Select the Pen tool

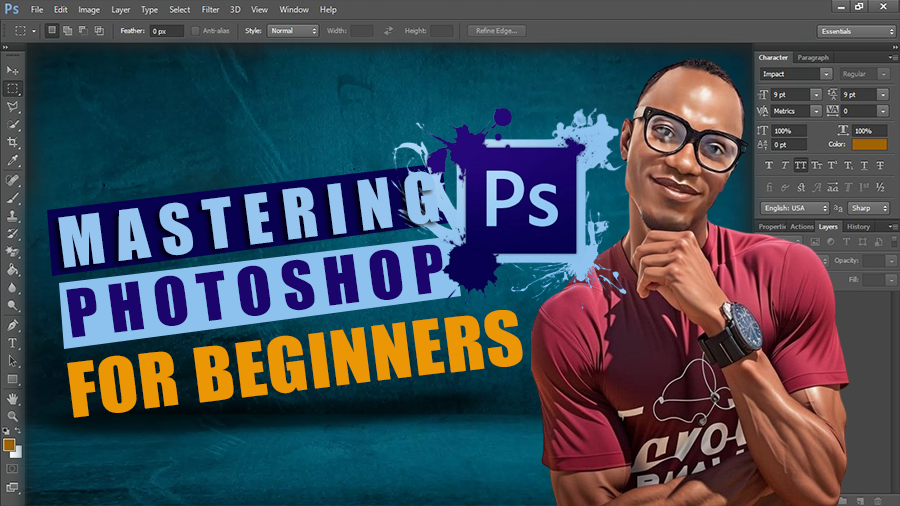pos(12,325)
